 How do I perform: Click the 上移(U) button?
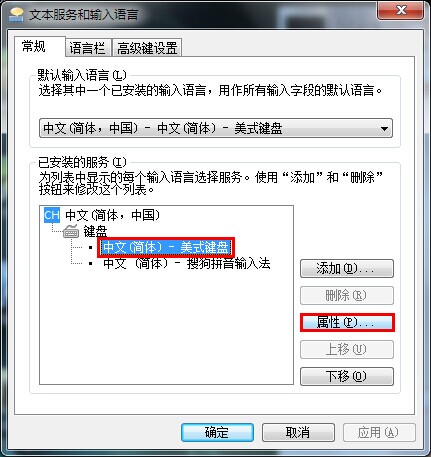tap(347, 349)
